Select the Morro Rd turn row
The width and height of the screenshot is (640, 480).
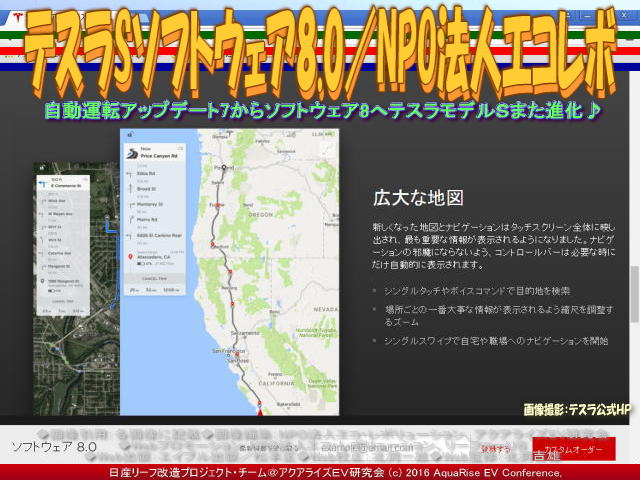155,220
